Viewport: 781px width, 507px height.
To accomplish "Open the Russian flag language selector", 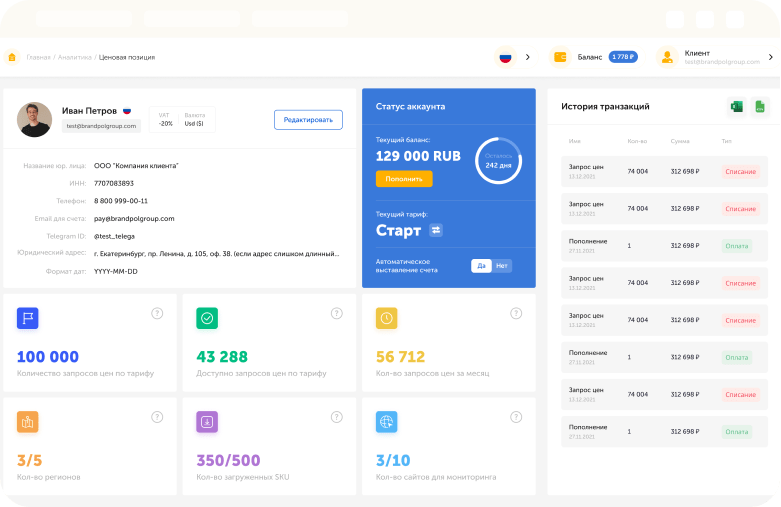I will coord(505,57).
